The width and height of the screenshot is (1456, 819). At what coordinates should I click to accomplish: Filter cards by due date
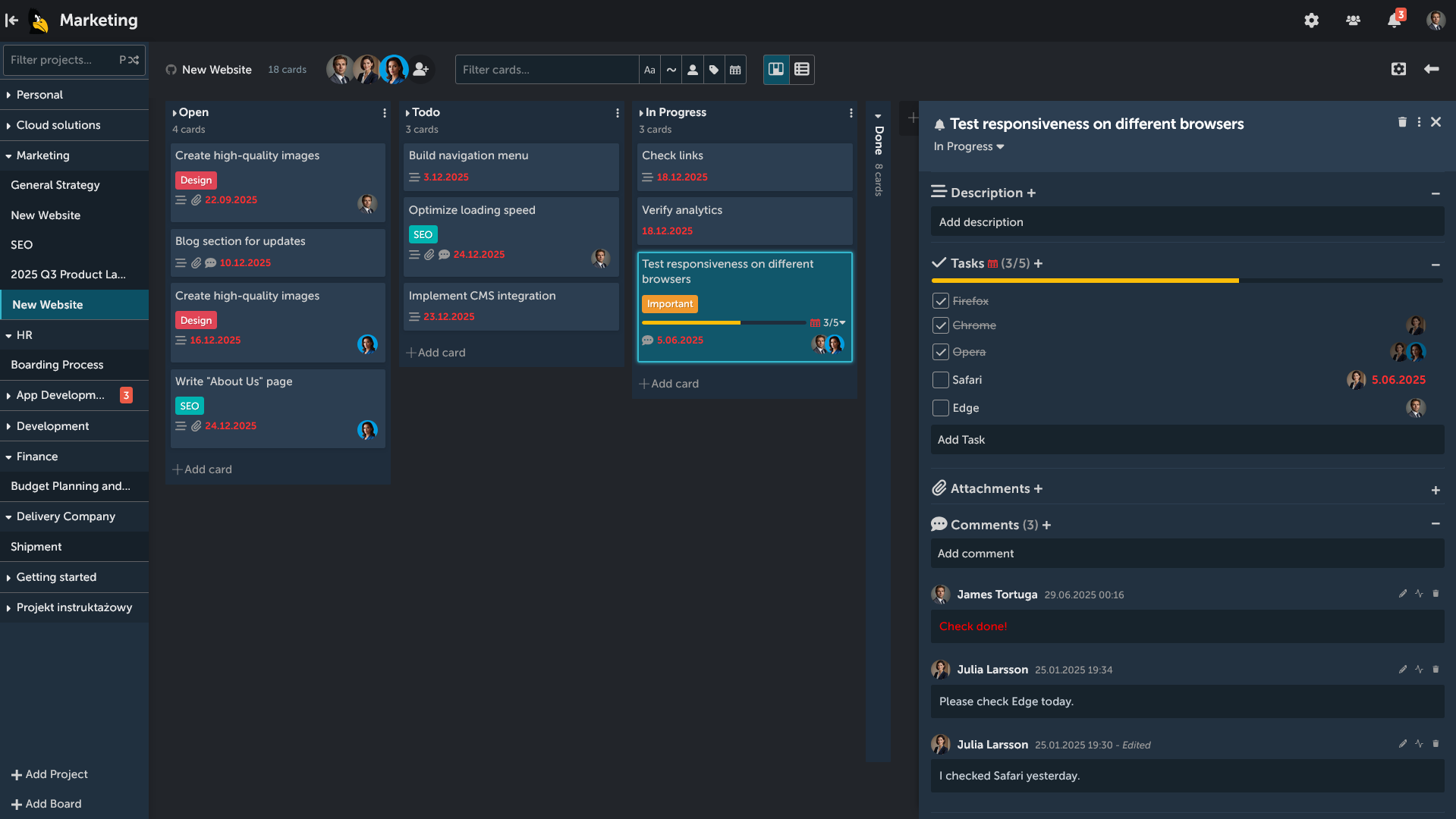[x=734, y=69]
